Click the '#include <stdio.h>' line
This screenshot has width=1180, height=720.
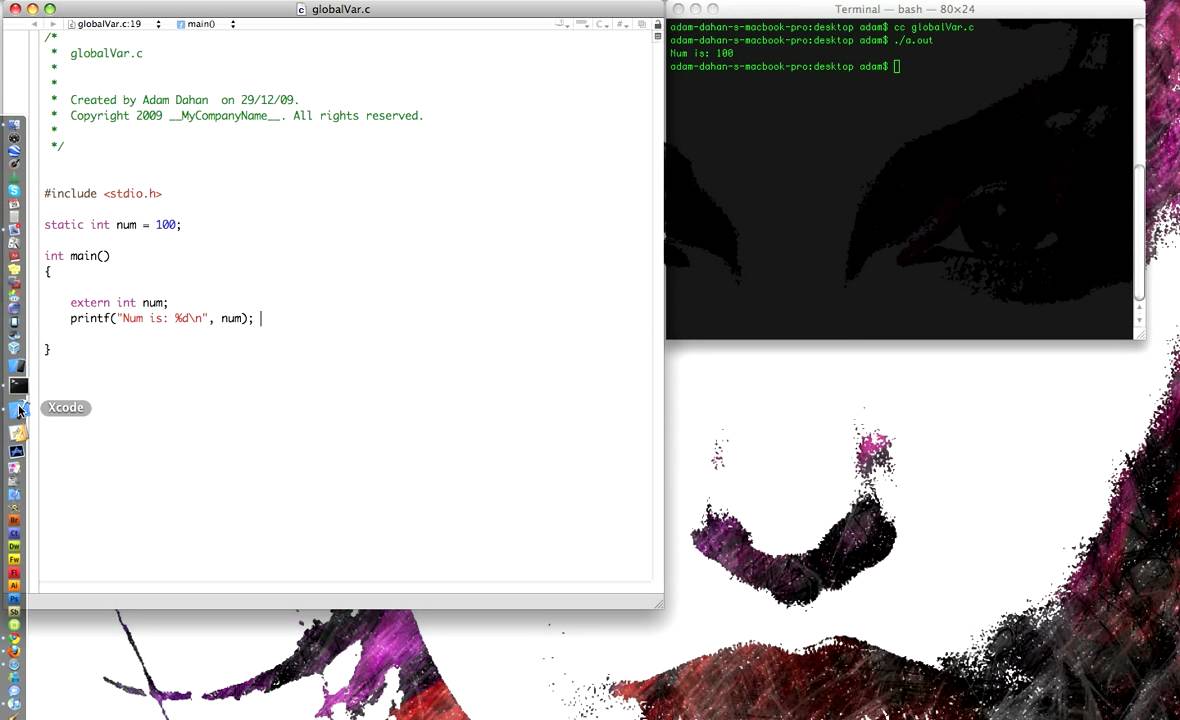click(103, 193)
